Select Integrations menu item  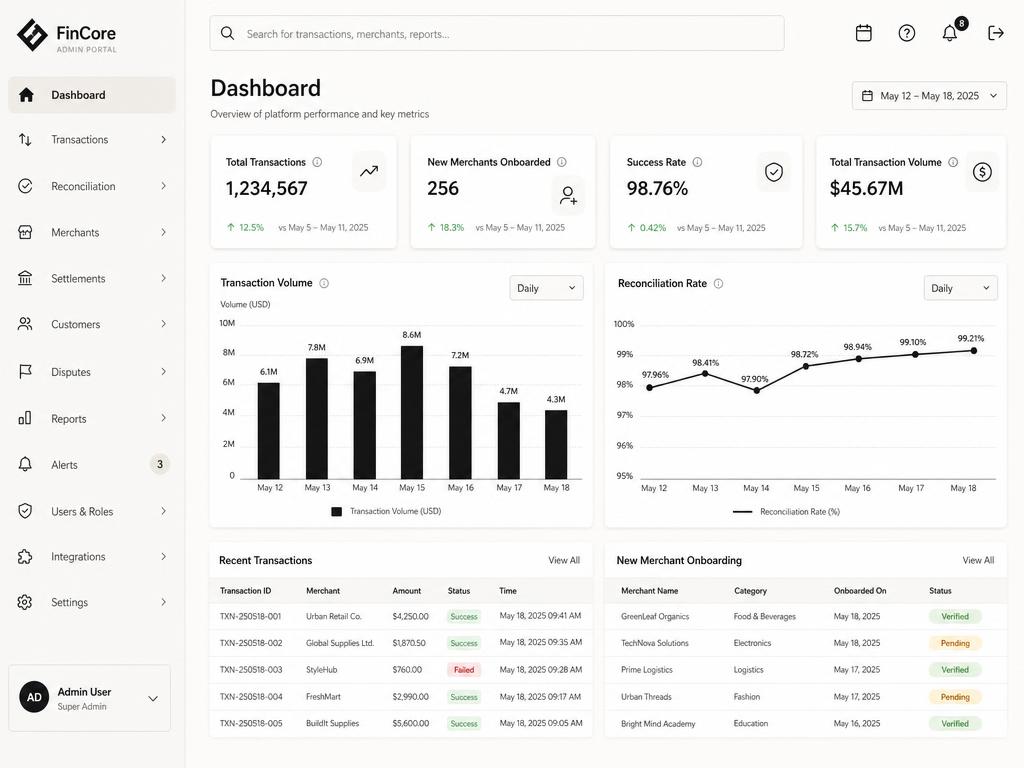coord(92,556)
